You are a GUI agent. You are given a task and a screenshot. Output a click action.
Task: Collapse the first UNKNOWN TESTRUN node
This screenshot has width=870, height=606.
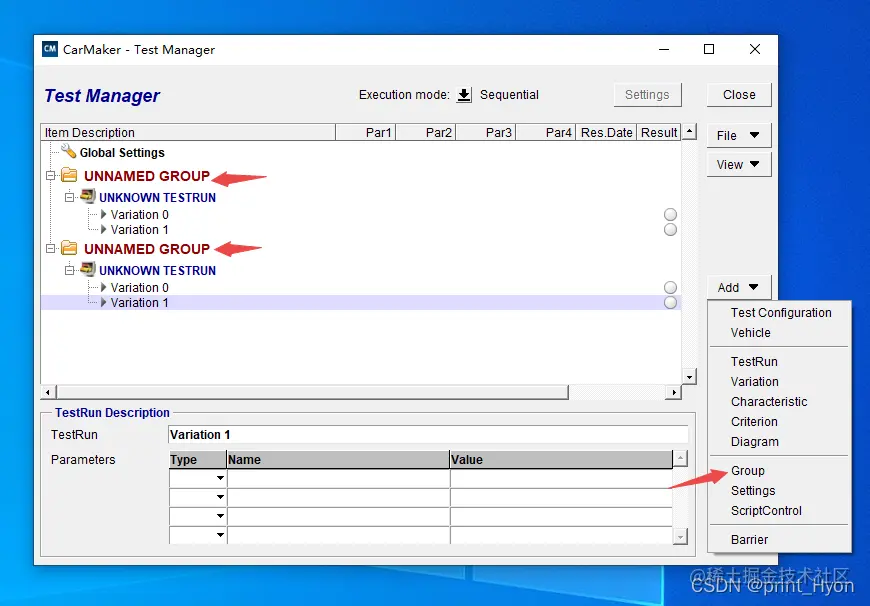[69, 197]
